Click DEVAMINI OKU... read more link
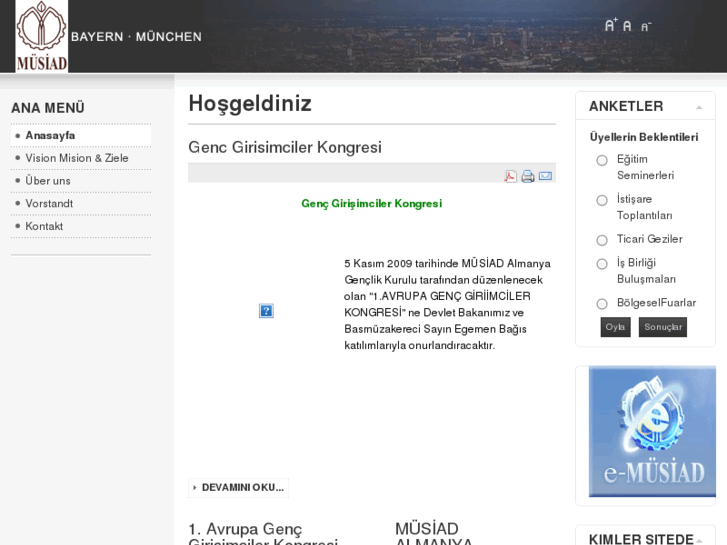The image size is (727, 545). (238, 488)
